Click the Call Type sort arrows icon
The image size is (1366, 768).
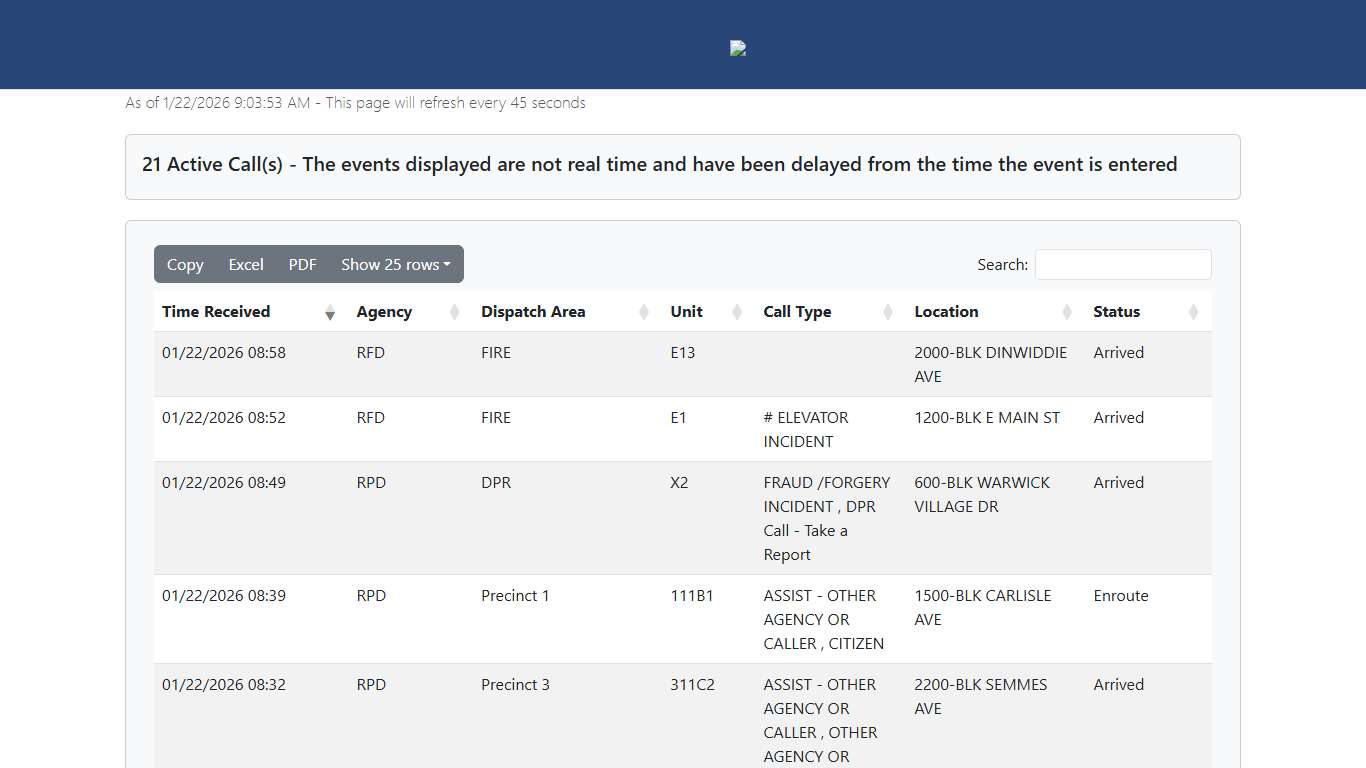click(888, 312)
